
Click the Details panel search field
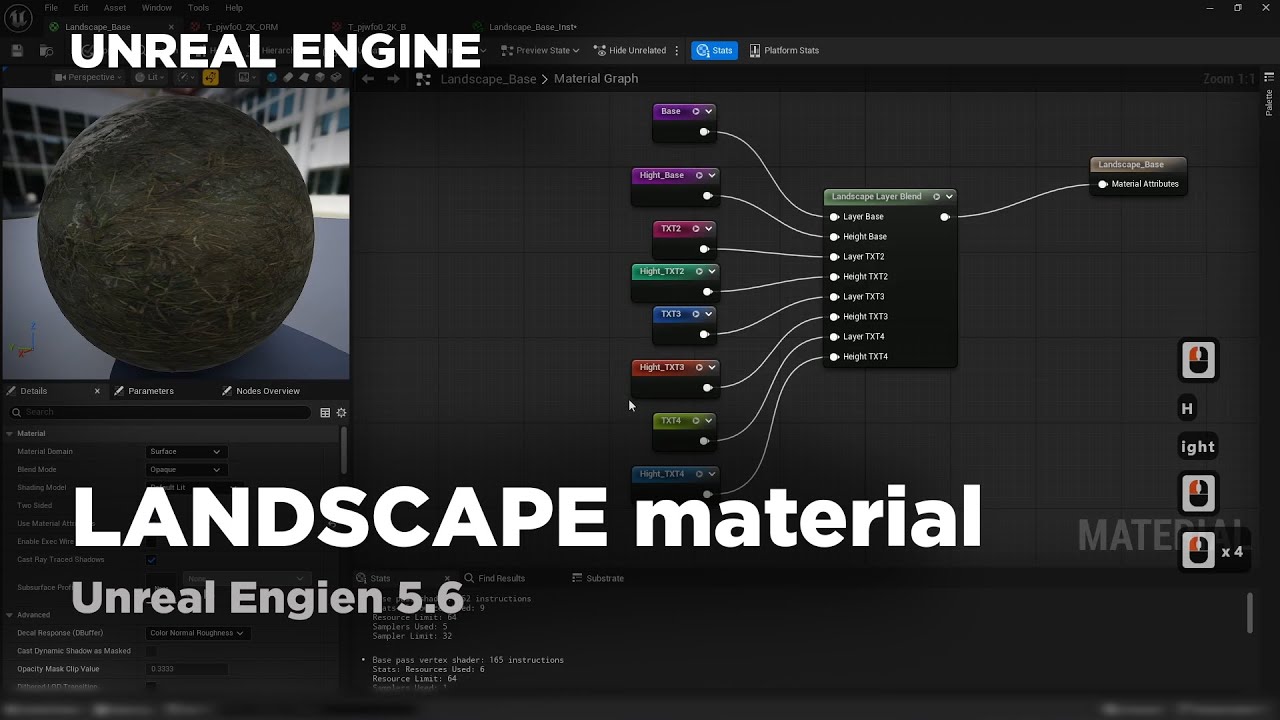click(160, 412)
